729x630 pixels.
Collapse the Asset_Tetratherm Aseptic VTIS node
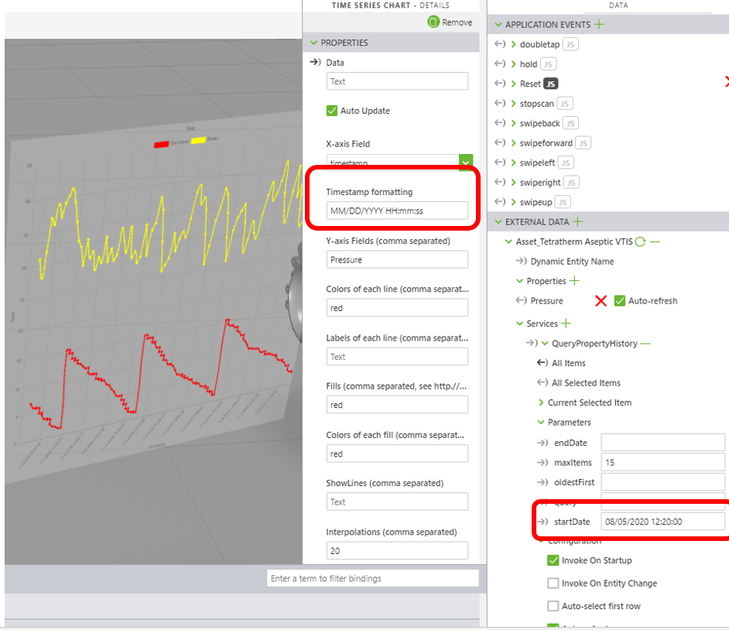click(x=509, y=242)
